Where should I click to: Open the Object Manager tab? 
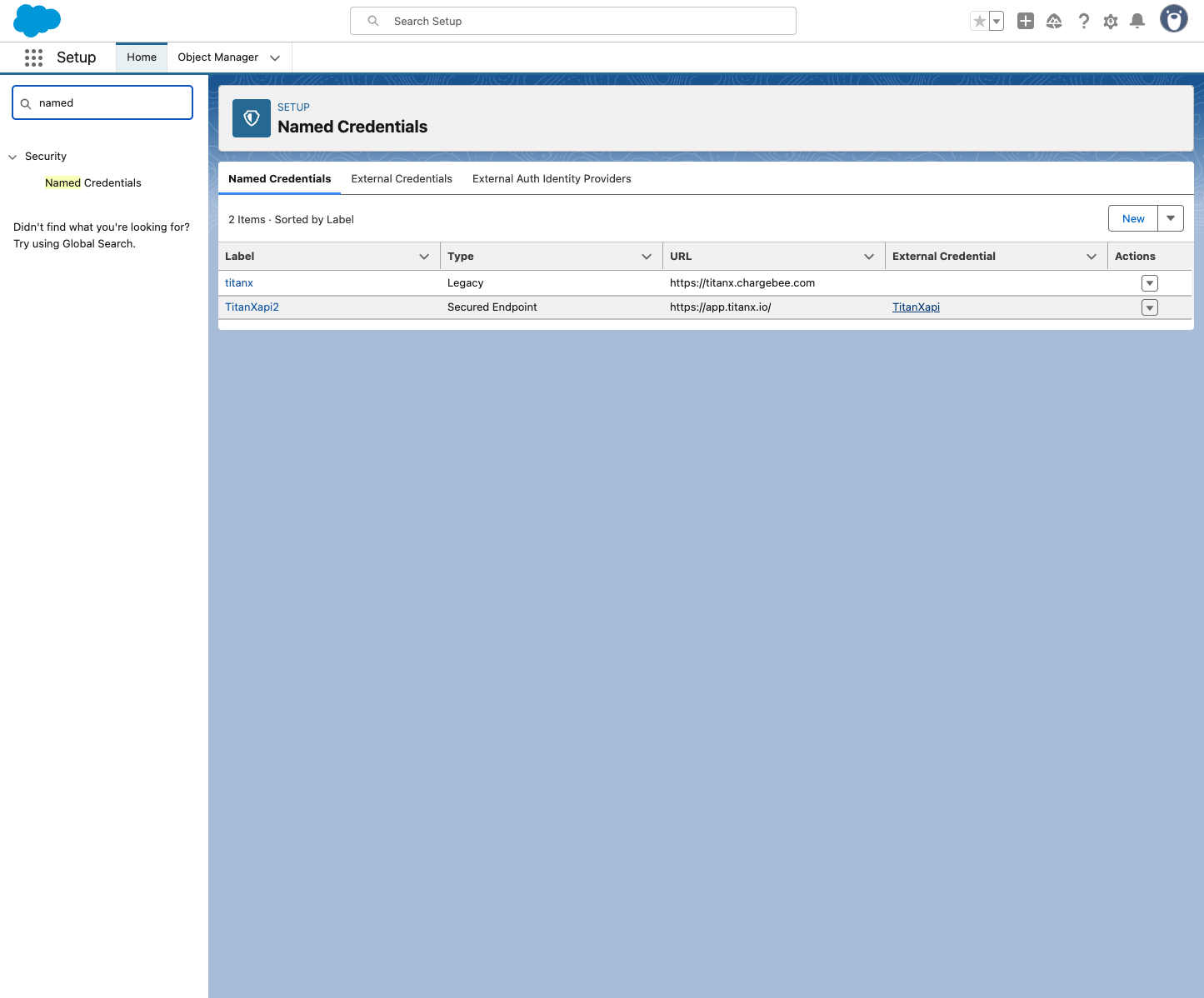point(217,57)
